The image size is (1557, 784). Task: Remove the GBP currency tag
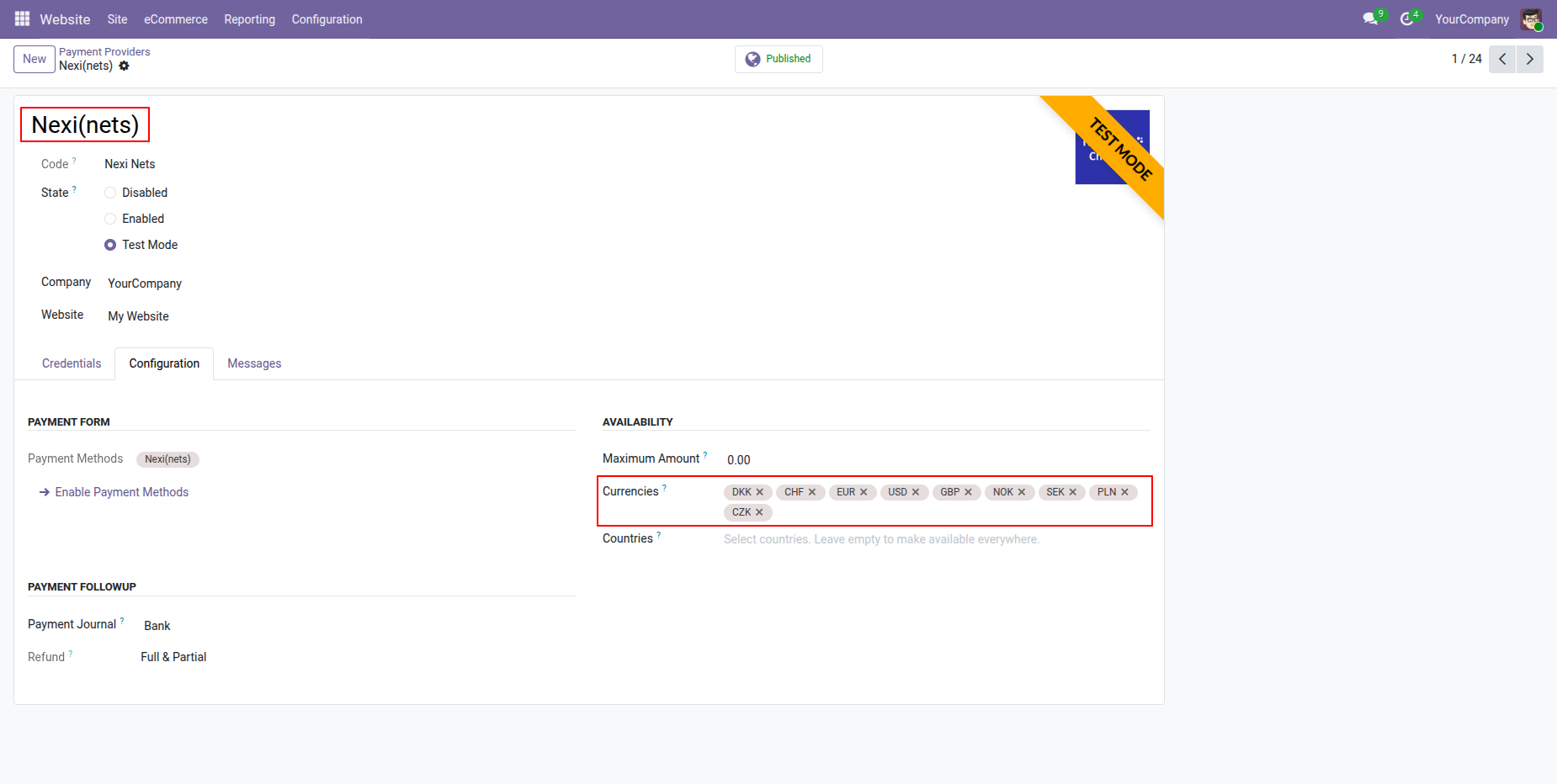[x=968, y=492]
